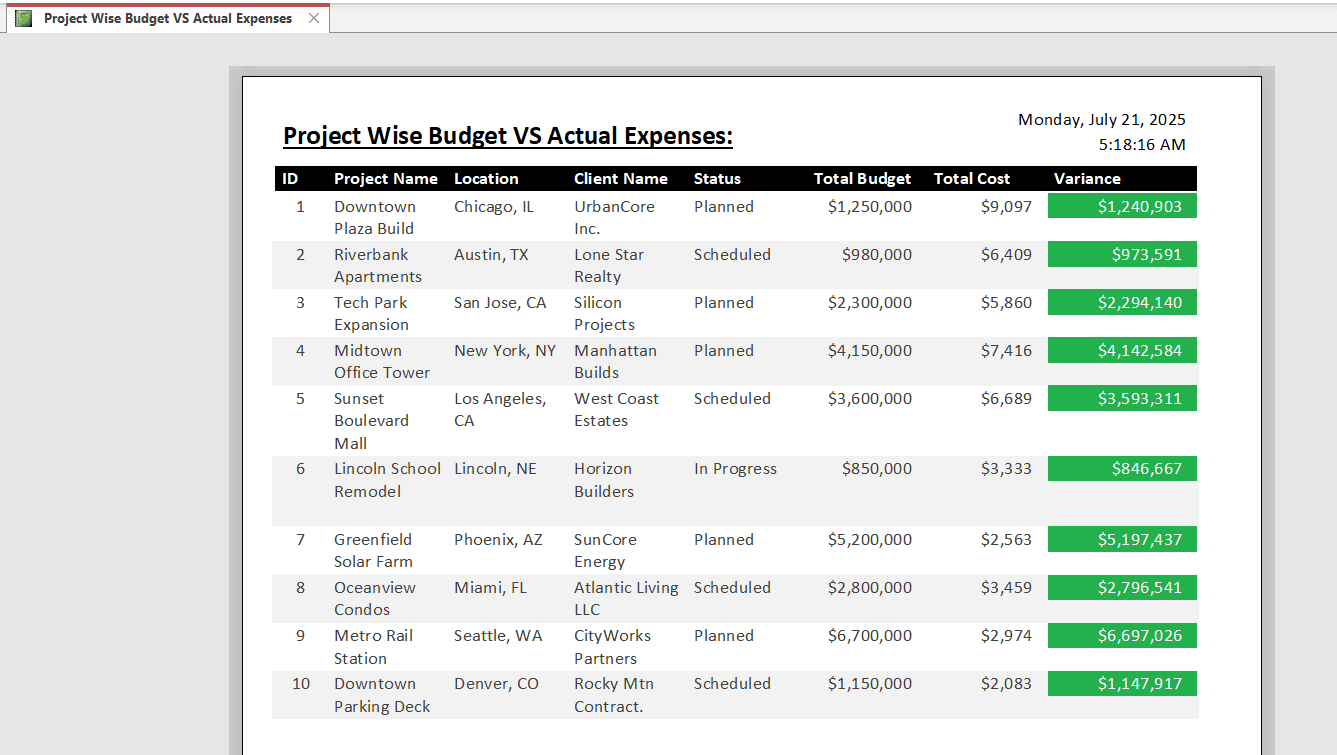
Task: Select Greenfield Solar Farm project name
Action: pyautogui.click(x=376, y=550)
